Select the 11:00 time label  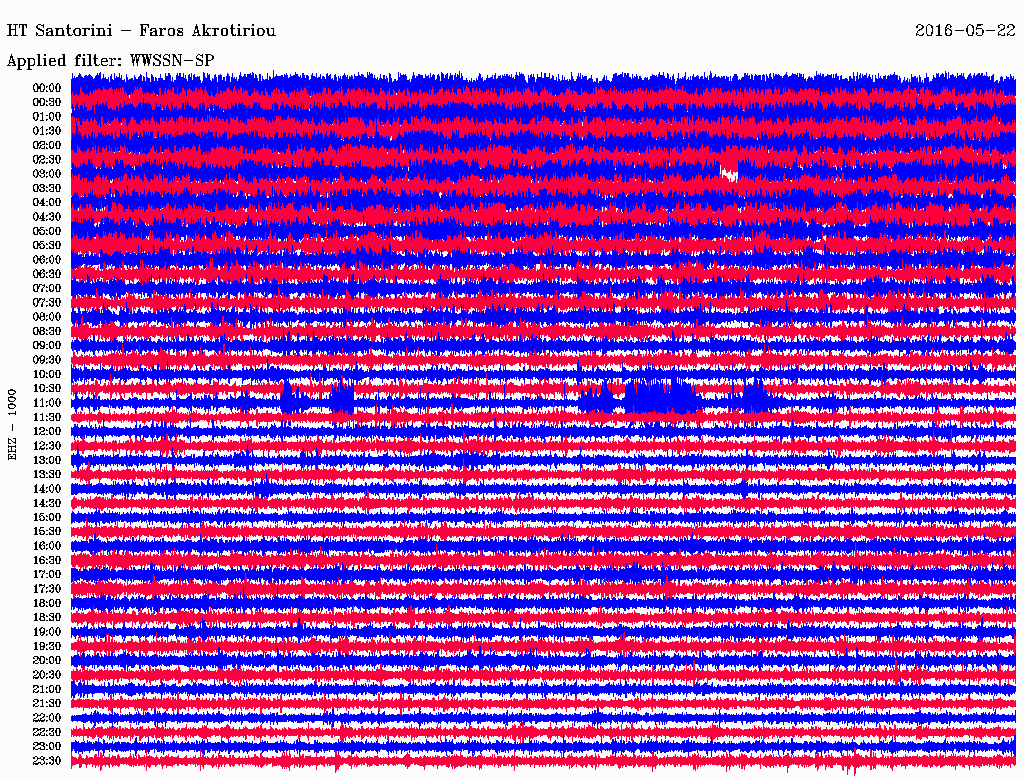coord(47,403)
